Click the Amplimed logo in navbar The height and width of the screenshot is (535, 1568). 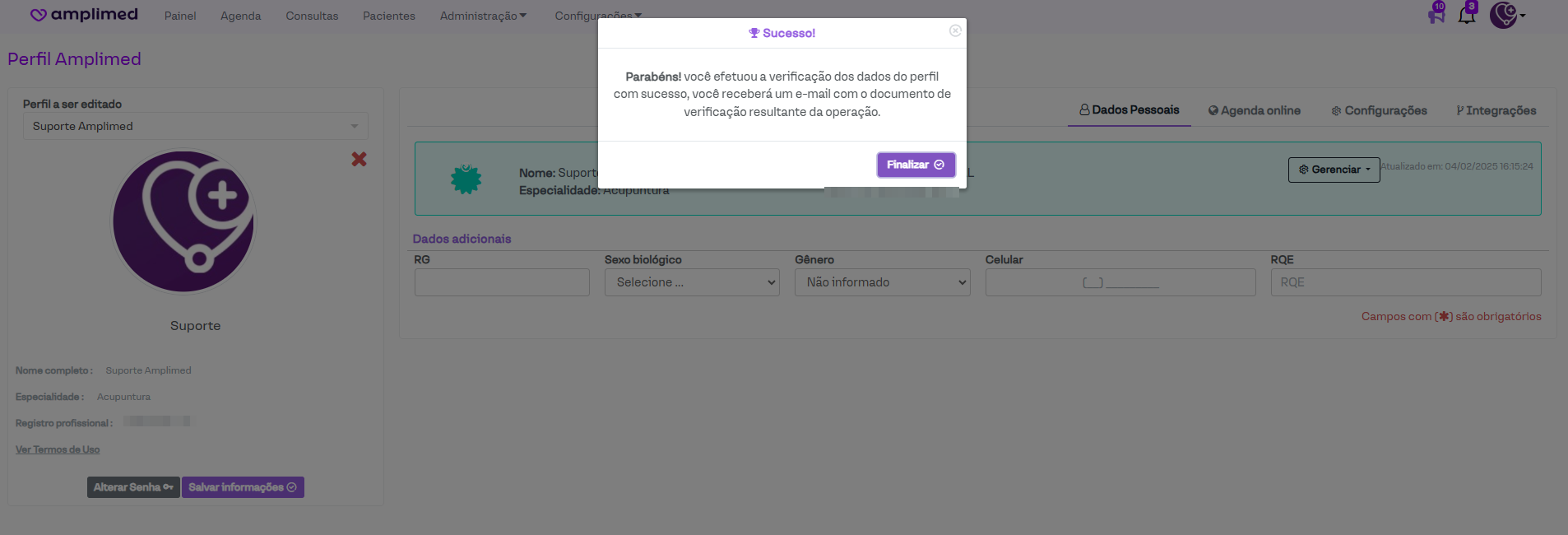click(x=84, y=15)
